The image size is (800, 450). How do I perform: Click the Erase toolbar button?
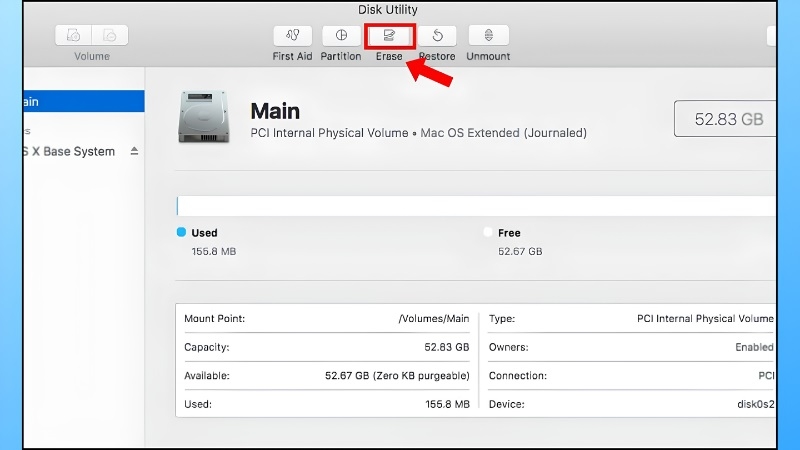pos(389,35)
